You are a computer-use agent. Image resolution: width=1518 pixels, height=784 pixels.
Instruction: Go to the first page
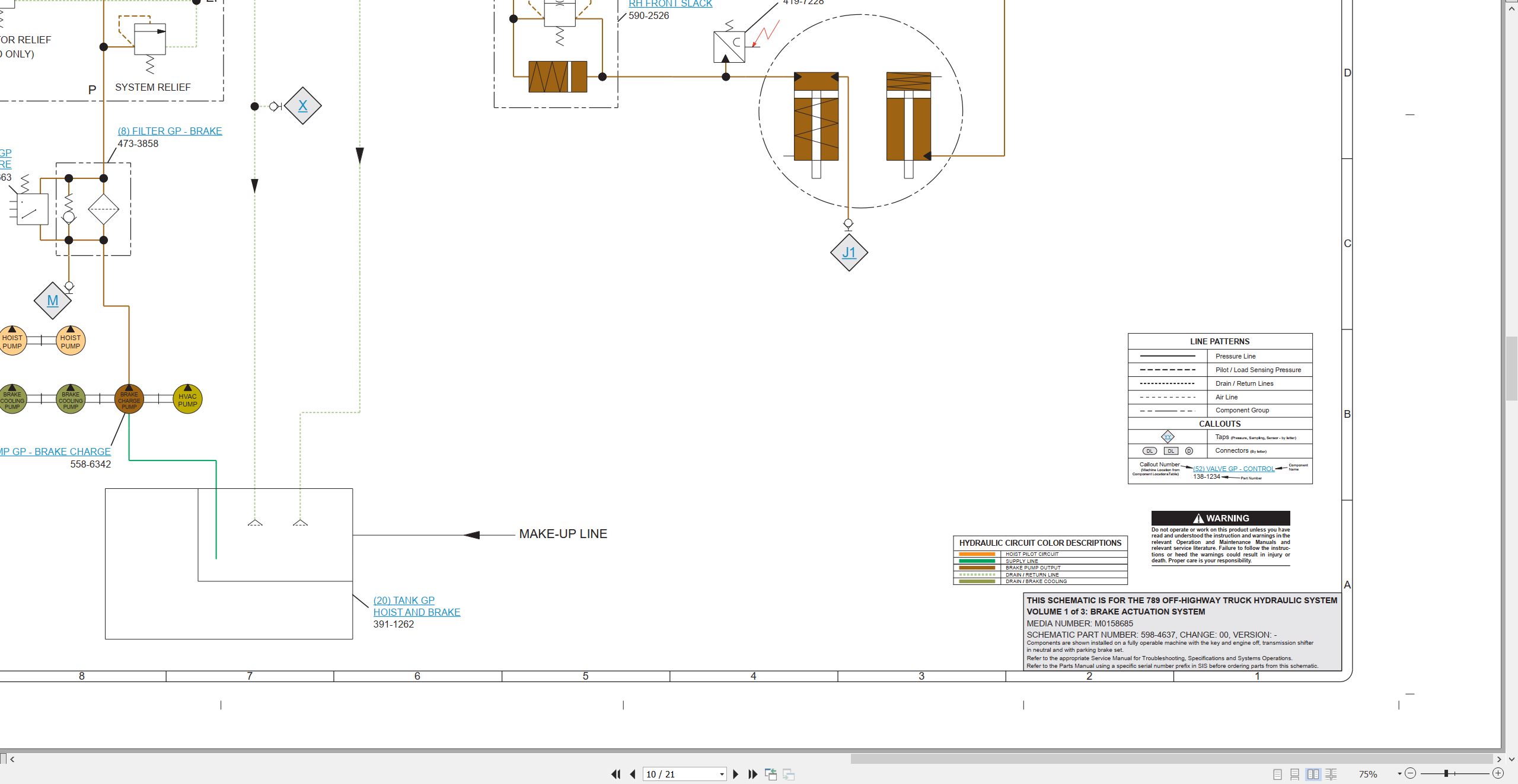(x=616, y=774)
